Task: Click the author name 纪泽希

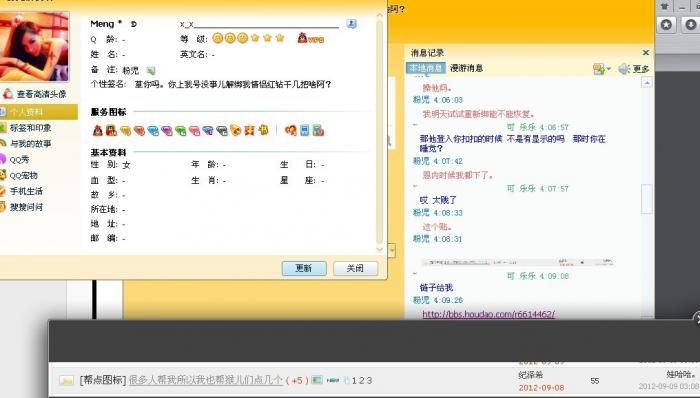Action: tap(530, 375)
